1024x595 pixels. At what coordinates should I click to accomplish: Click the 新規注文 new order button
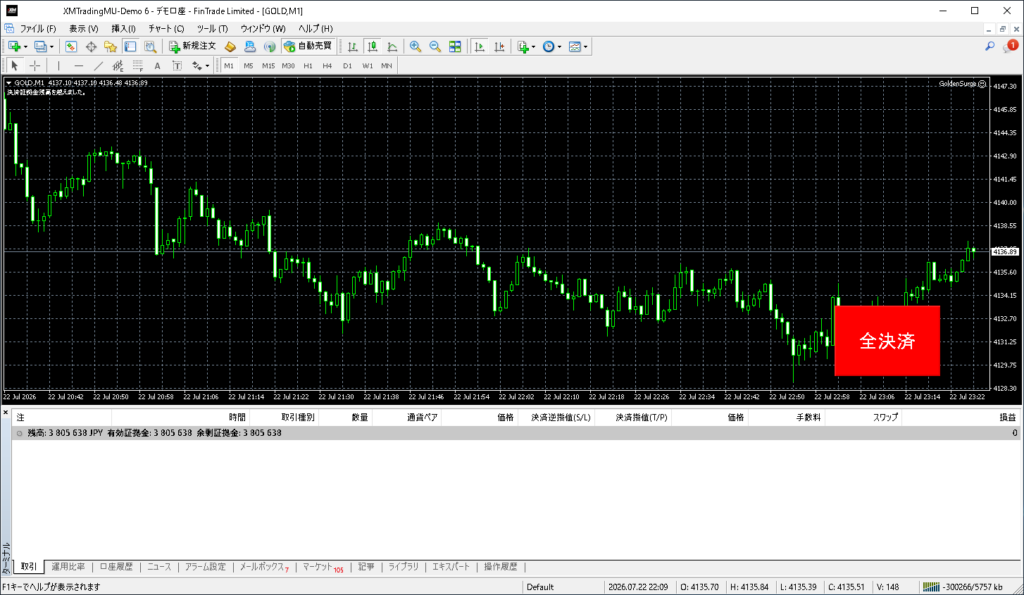(192, 46)
